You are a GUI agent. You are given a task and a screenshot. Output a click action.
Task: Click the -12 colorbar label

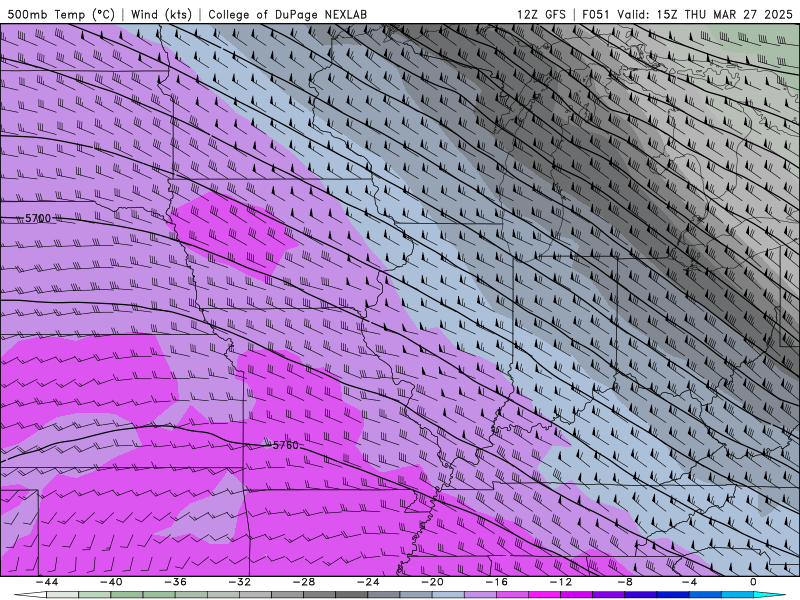561,582
